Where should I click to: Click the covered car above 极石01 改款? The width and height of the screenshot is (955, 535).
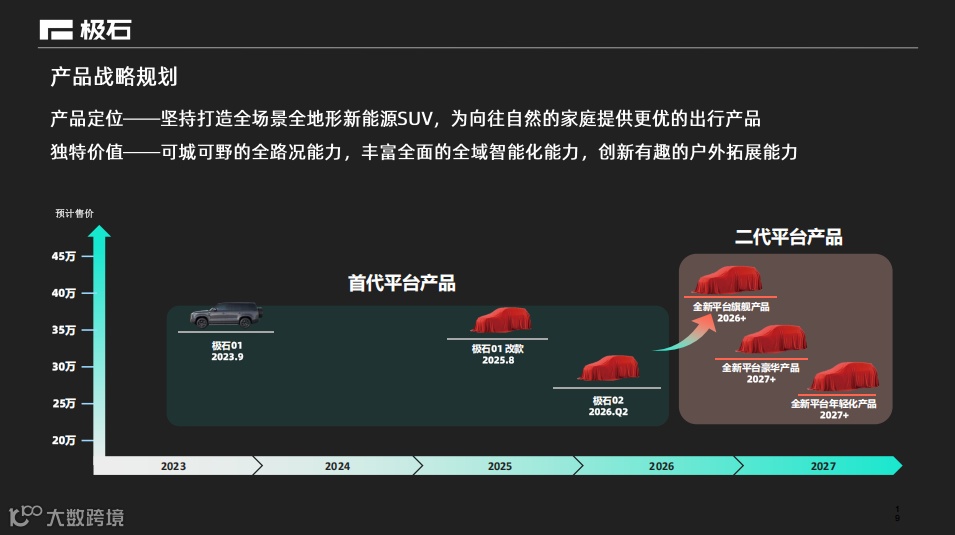[502, 321]
